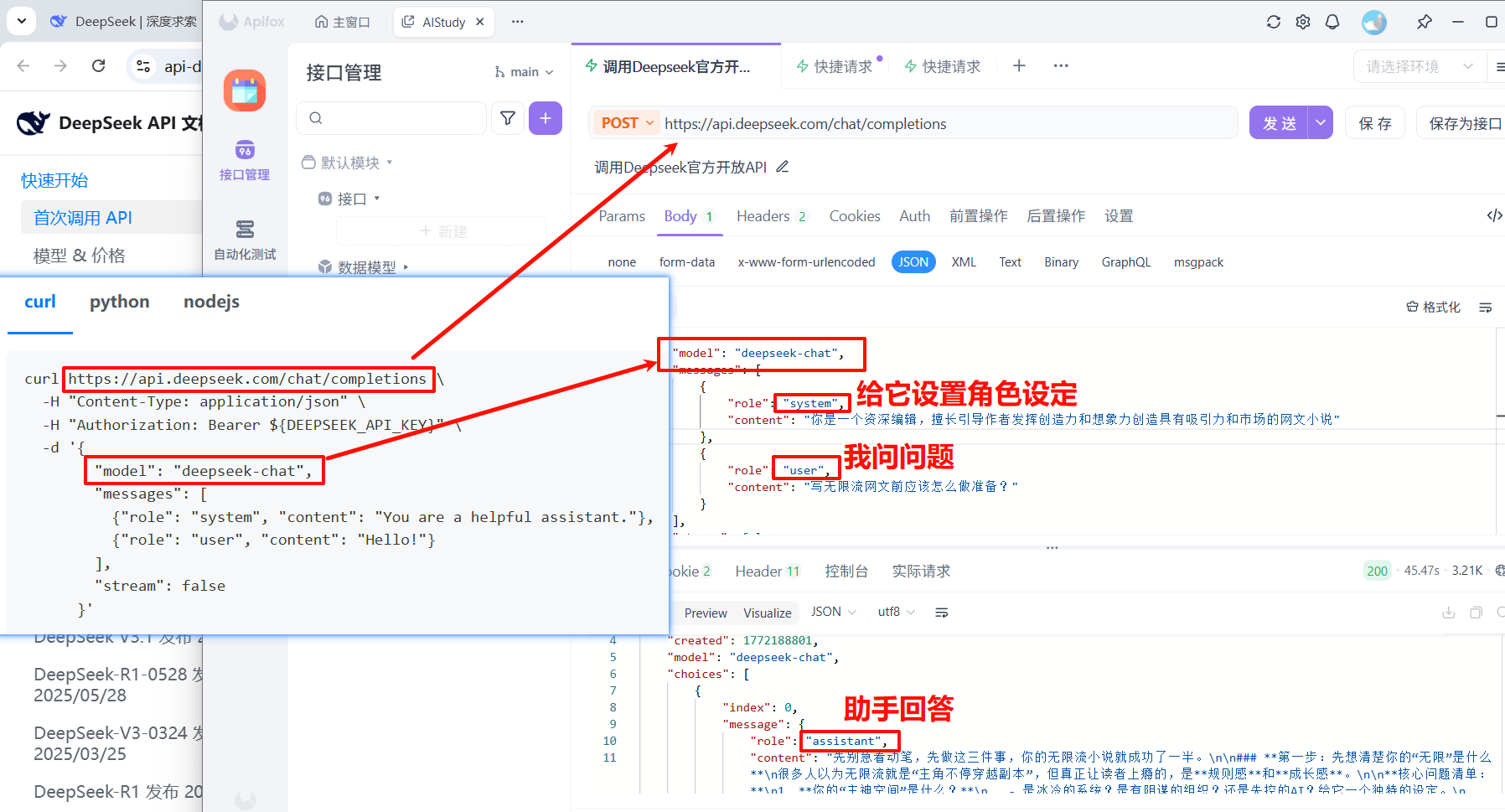Open 接口管理 in the Apifox sidebar
This screenshot has height=812, width=1505.
(x=245, y=160)
